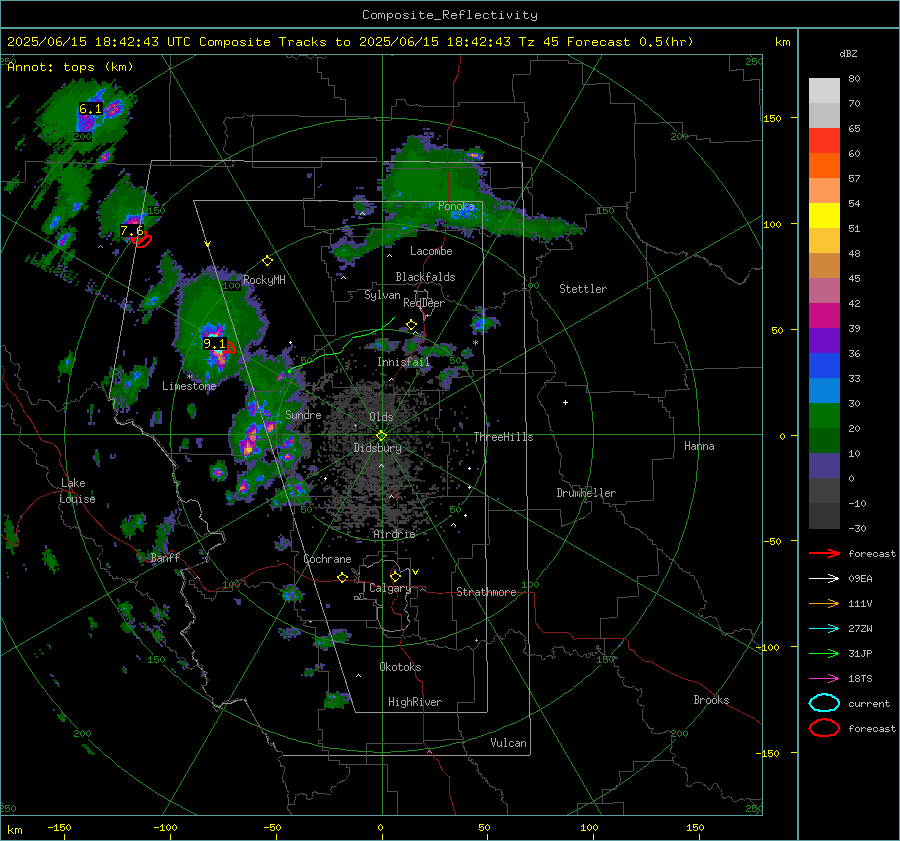Click the Airdrie city label
The width and height of the screenshot is (900, 841).
[x=394, y=534]
